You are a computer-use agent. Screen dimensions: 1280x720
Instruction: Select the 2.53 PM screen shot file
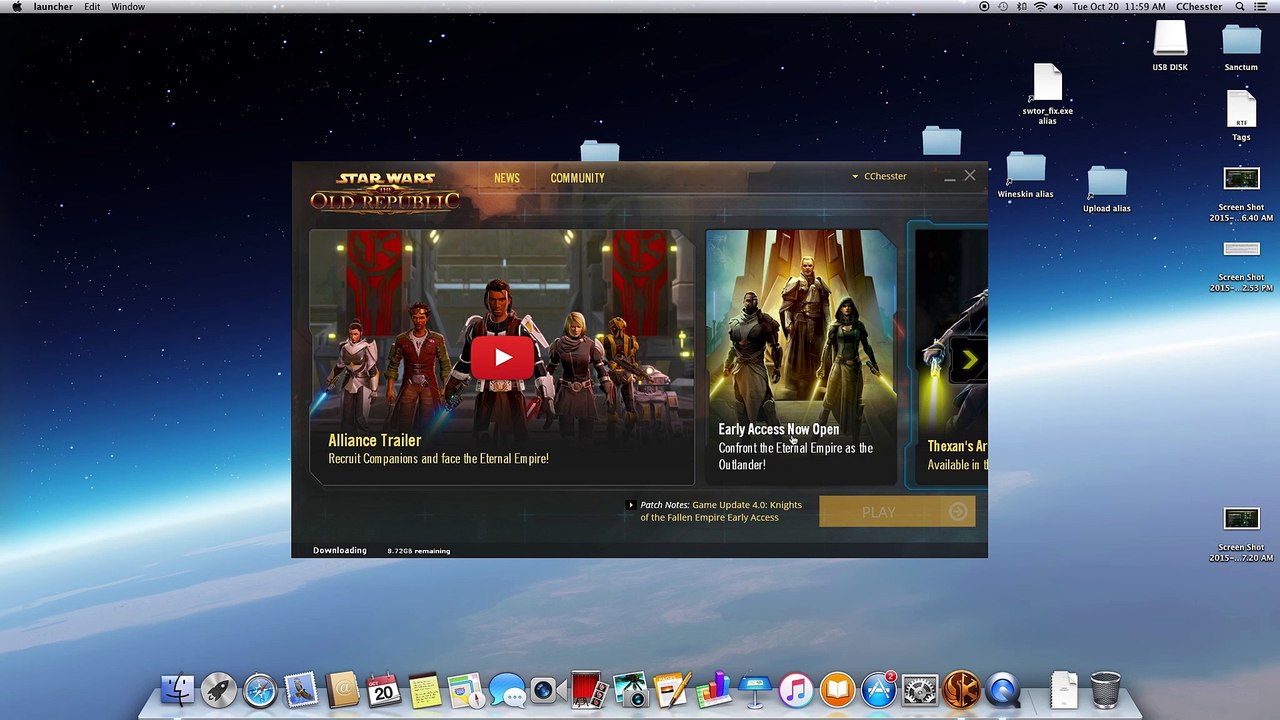[1241, 265]
